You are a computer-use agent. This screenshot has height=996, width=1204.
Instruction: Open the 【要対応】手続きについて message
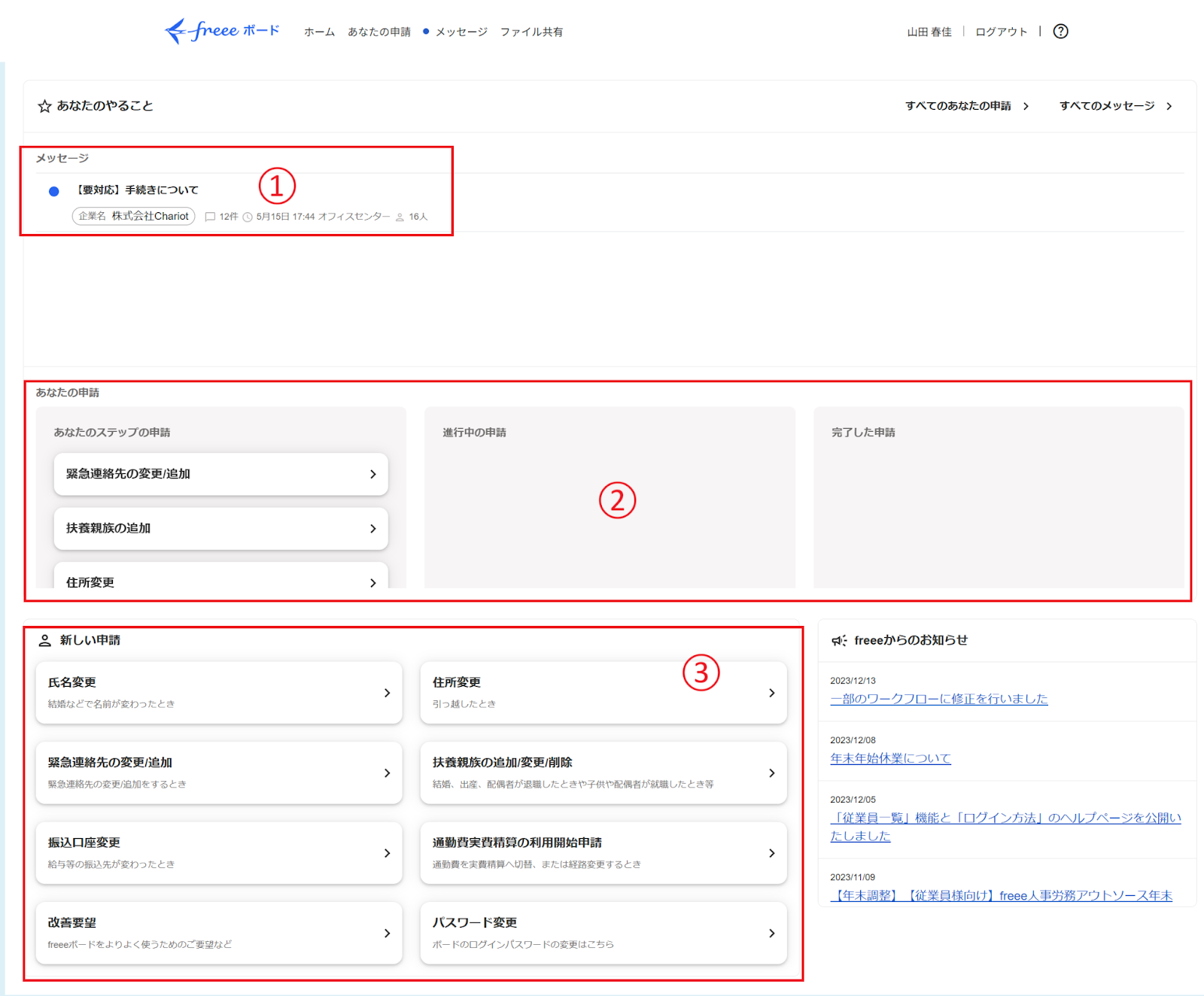138,190
